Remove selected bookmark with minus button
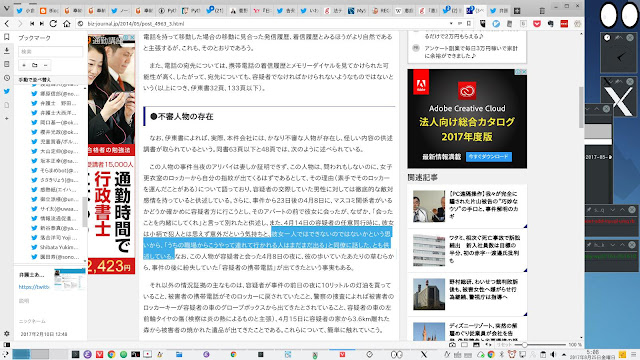The height and width of the screenshot is (360, 640). tap(46, 65)
